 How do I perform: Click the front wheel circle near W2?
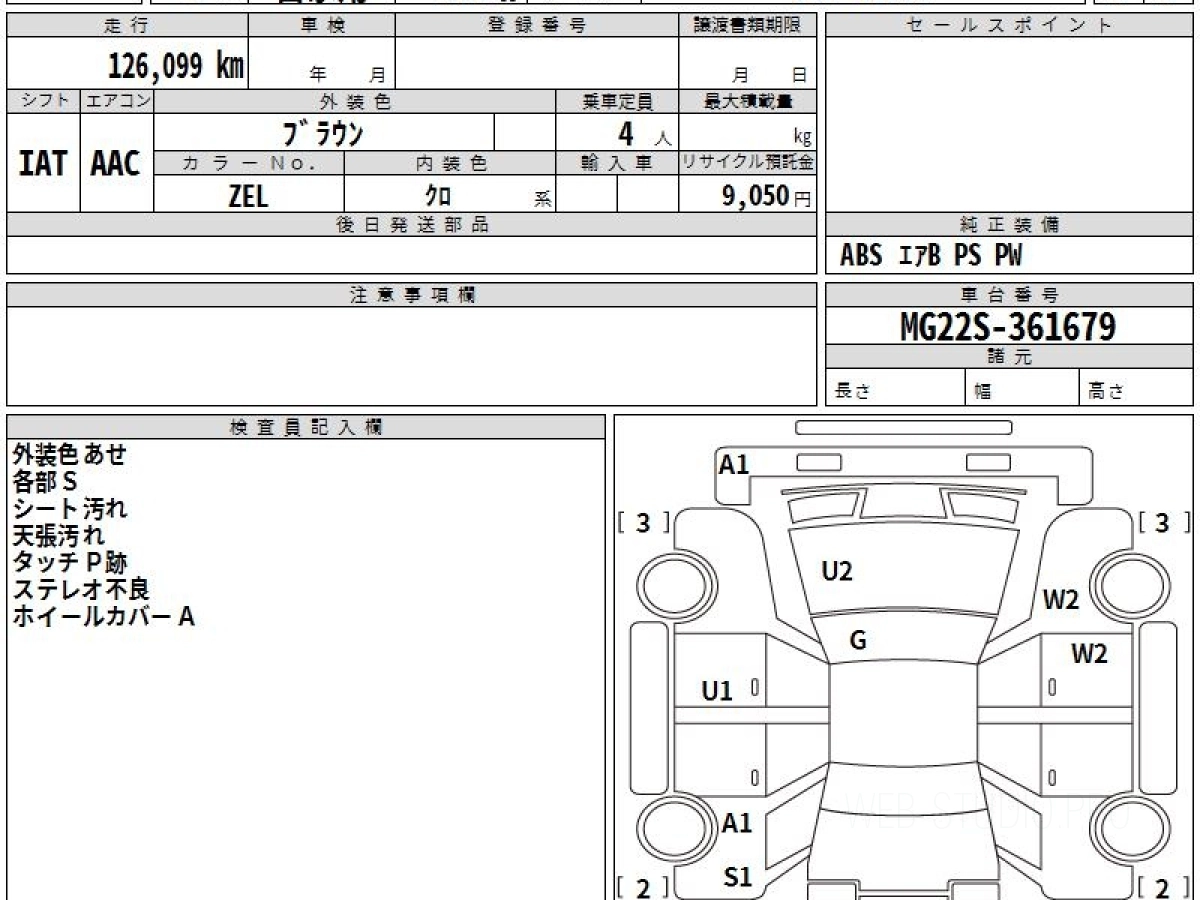[1129, 584]
